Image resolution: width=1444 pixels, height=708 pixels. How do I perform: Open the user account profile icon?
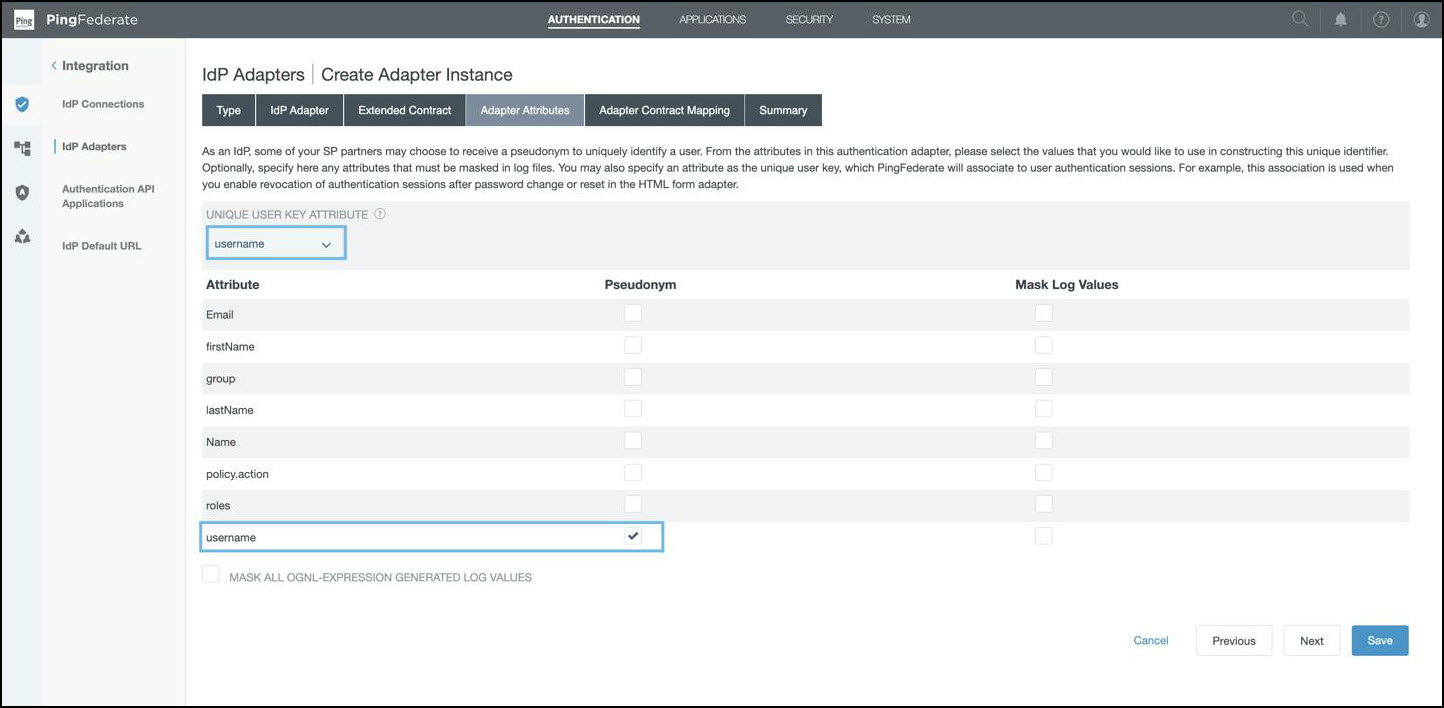click(x=1421, y=20)
